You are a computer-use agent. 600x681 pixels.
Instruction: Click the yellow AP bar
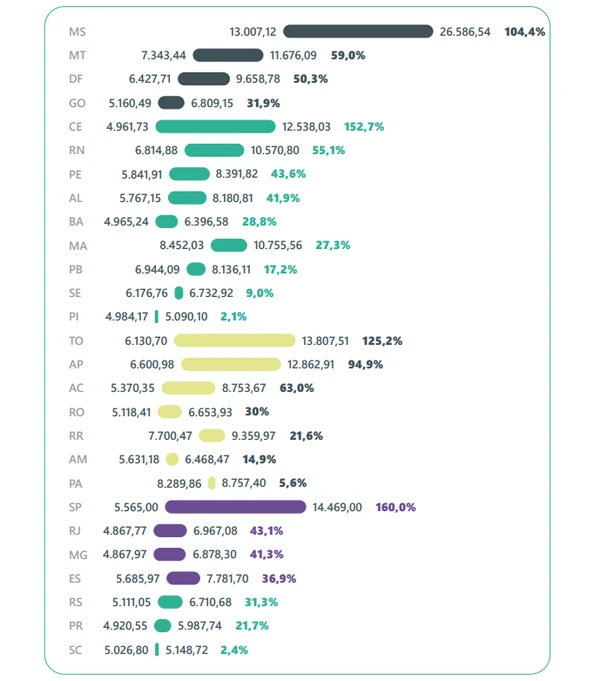(231, 364)
